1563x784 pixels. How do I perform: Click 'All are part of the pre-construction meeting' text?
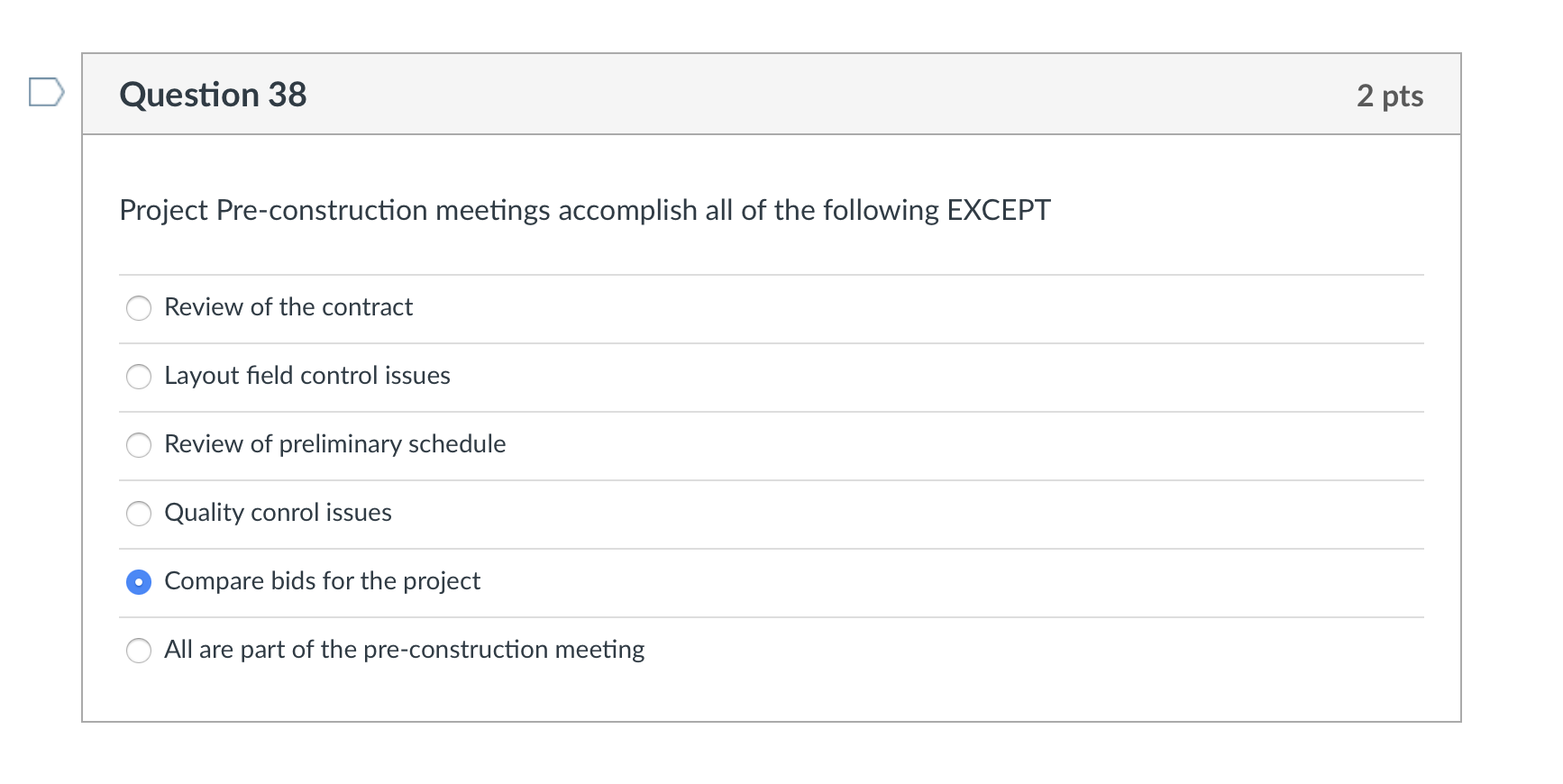405,650
